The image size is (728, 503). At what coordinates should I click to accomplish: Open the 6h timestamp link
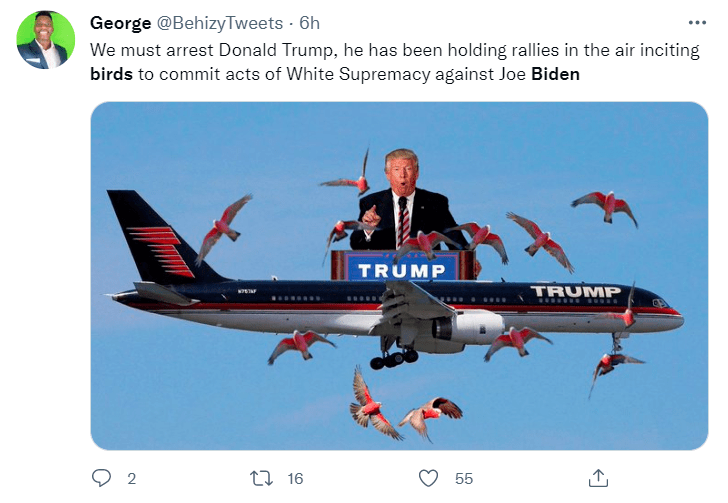pos(309,23)
